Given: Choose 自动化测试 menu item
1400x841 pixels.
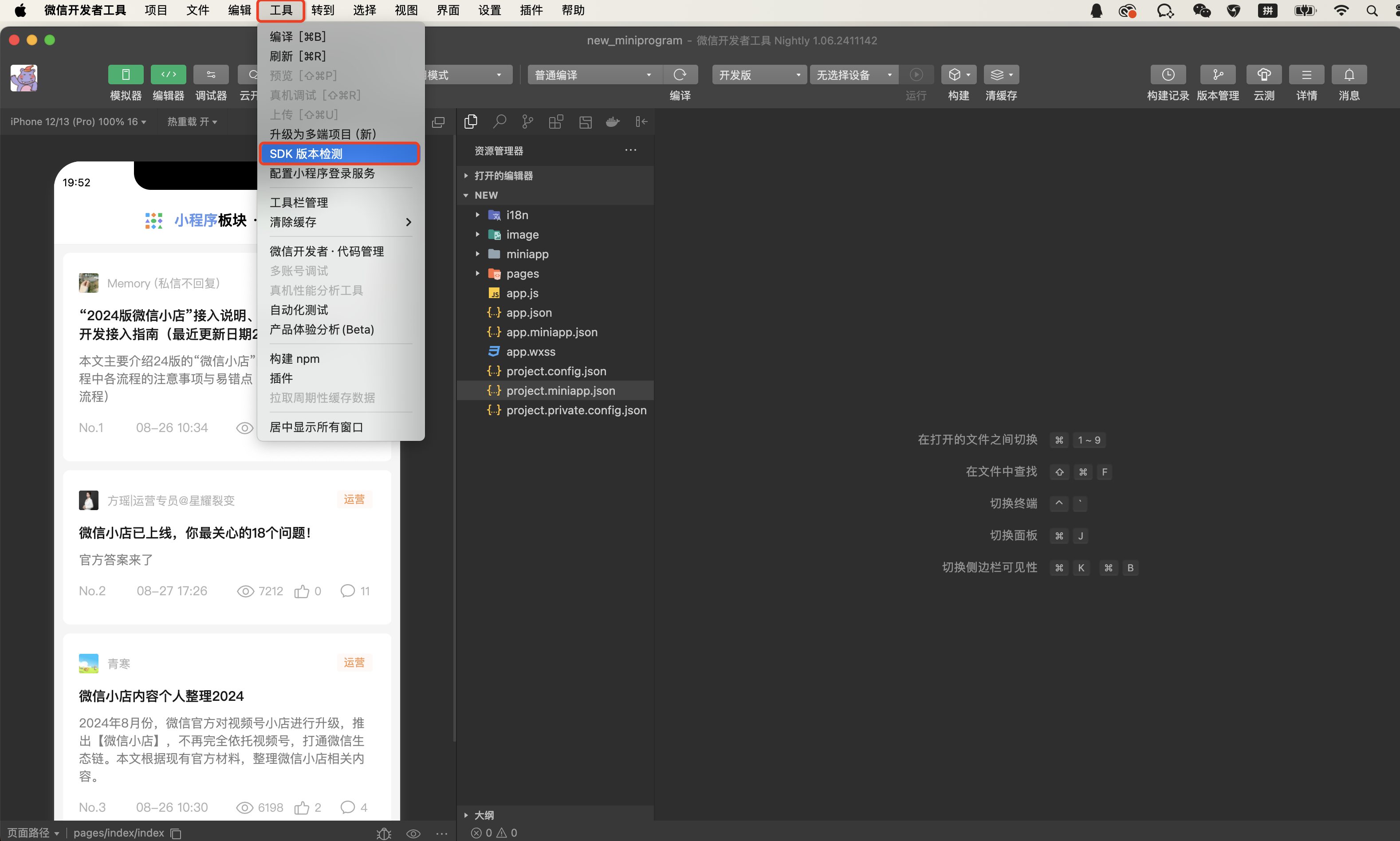Looking at the screenshot, I should click(x=341, y=310).
